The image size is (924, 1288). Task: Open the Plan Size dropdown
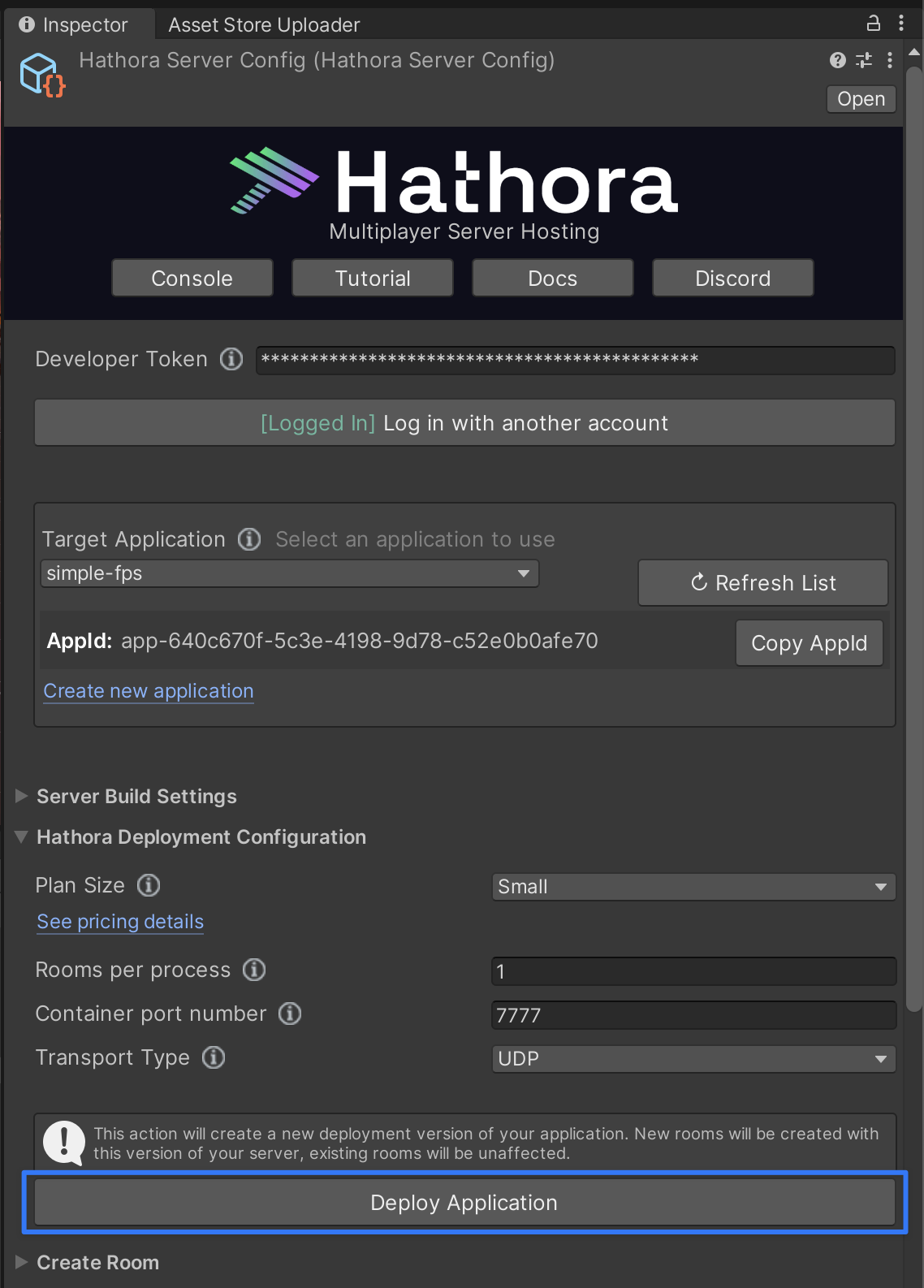point(694,887)
